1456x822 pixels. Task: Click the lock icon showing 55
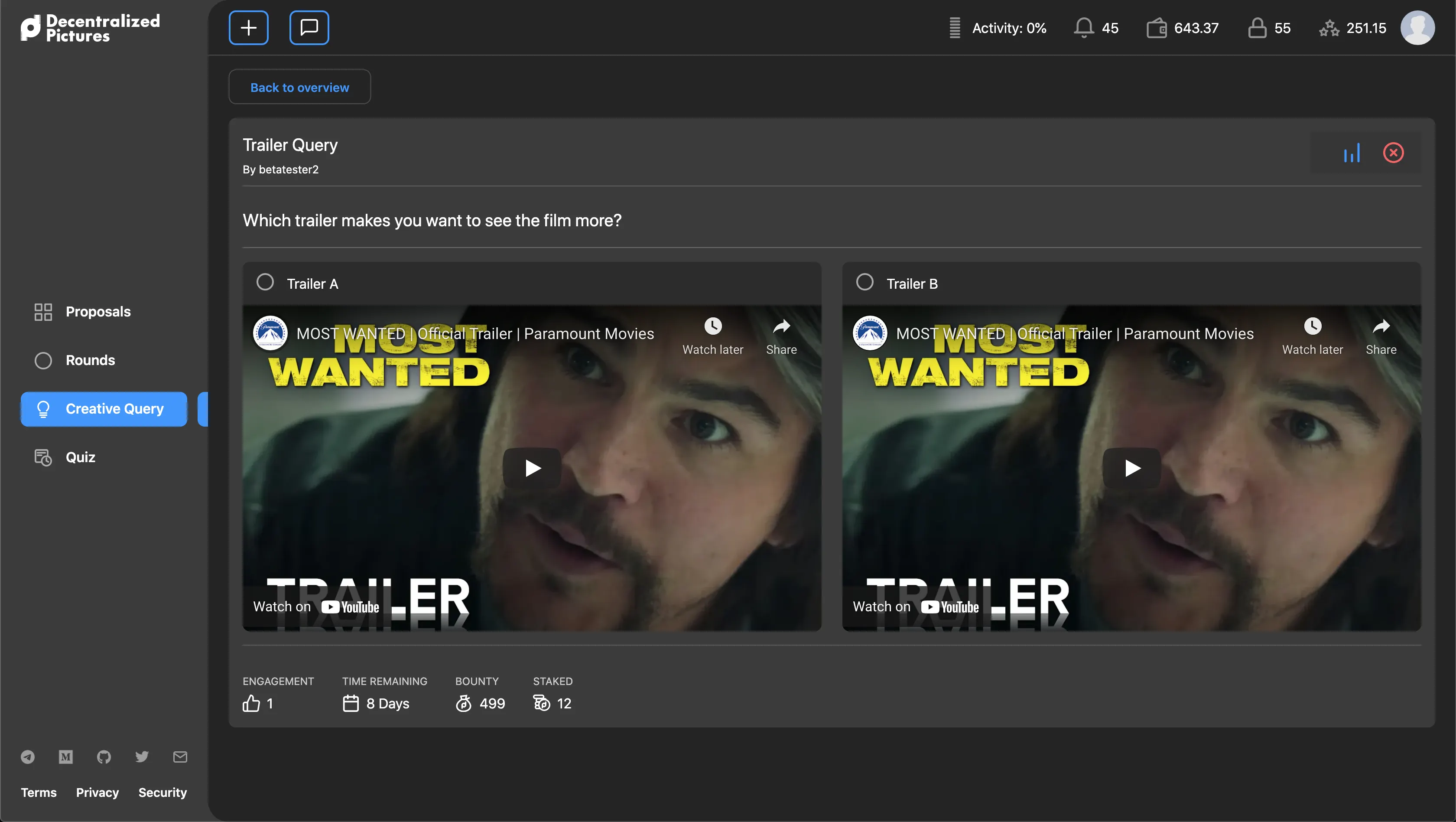click(x=1257, y=27)
